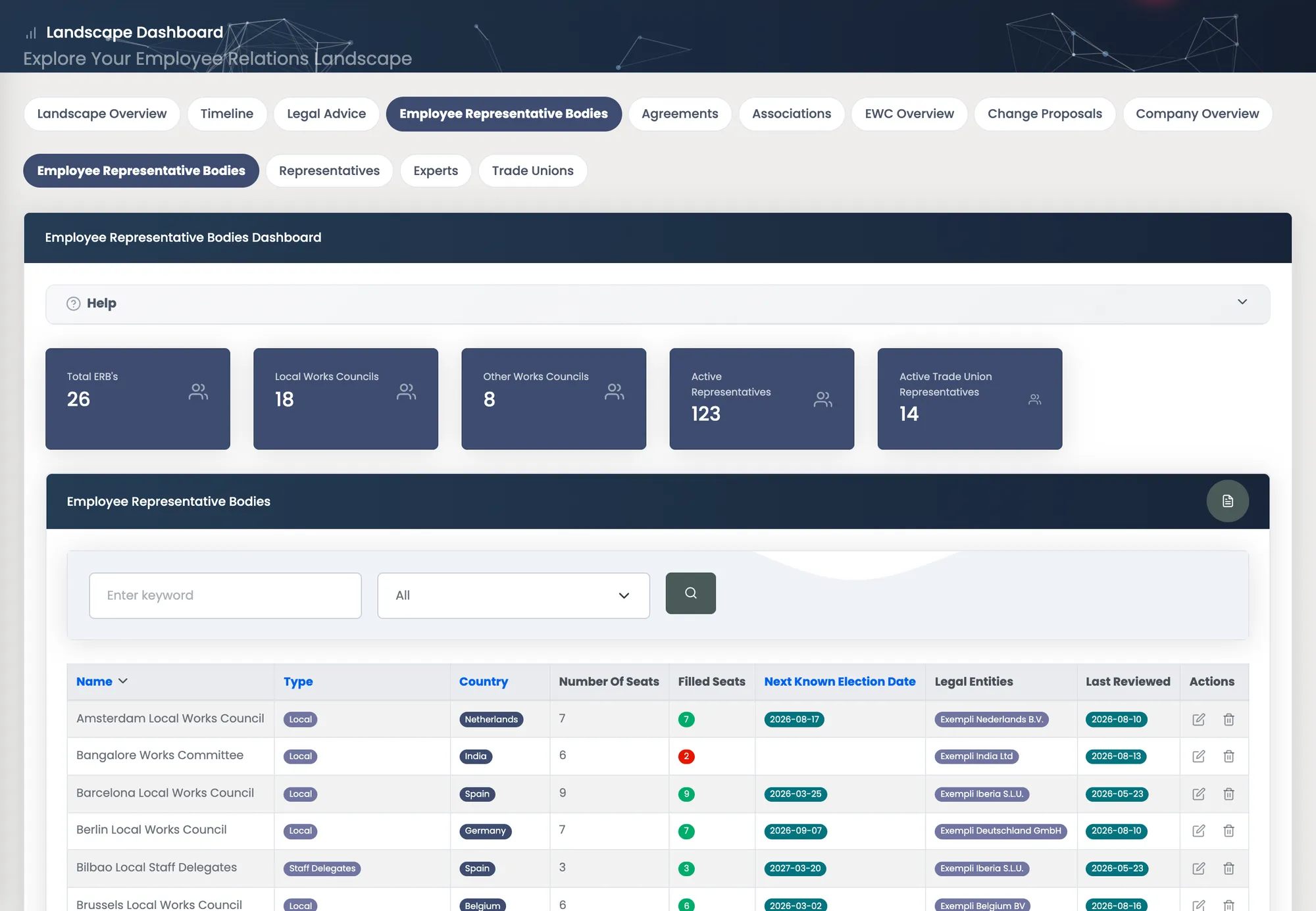The image size is (1316, 911).
Task: Click the document export icon
Action: point(1227,501)
